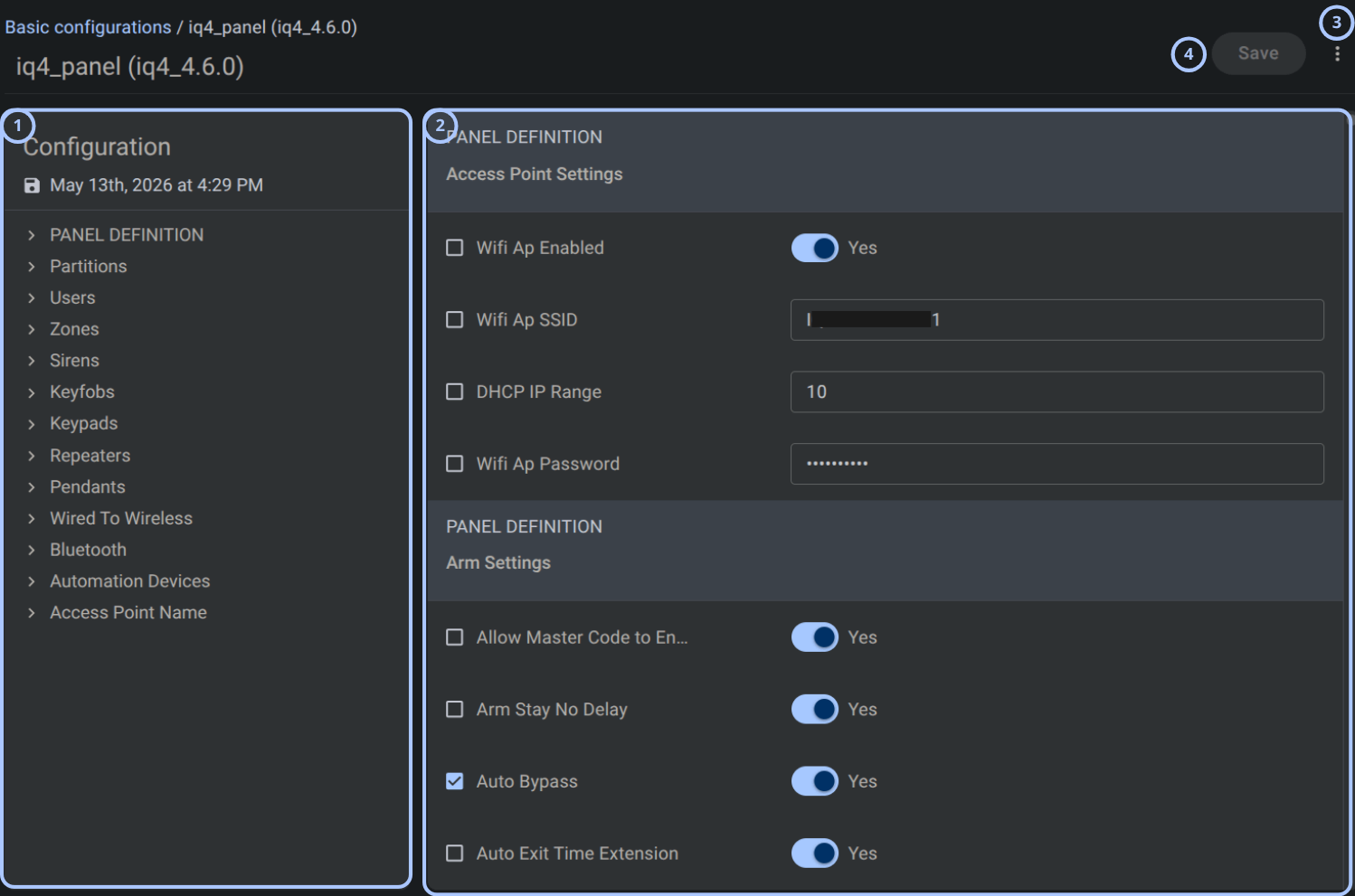Click the Wifi Ap SSID input field
Viewport: 1355px width, 896px height.
tap(1057, 320)
